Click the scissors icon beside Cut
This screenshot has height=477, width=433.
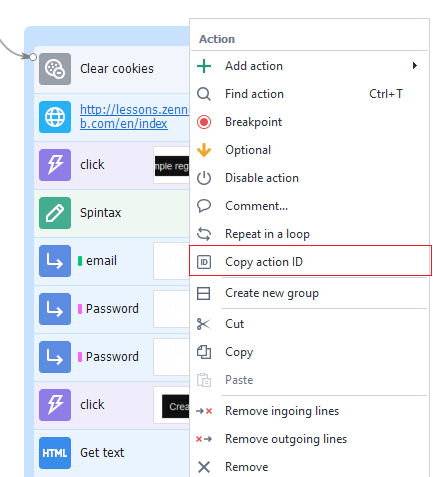[204, 324]
